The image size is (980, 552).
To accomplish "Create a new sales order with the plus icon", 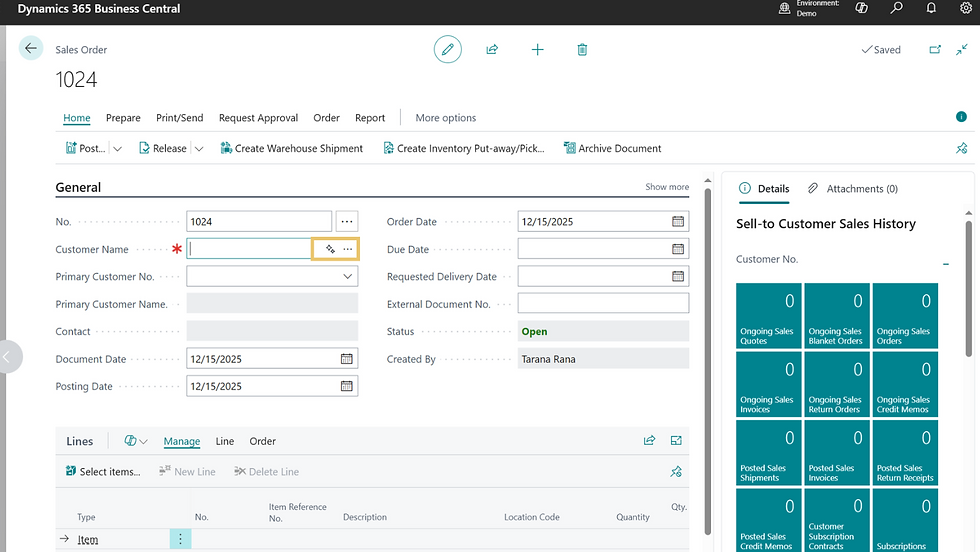I will pos(538,49).
